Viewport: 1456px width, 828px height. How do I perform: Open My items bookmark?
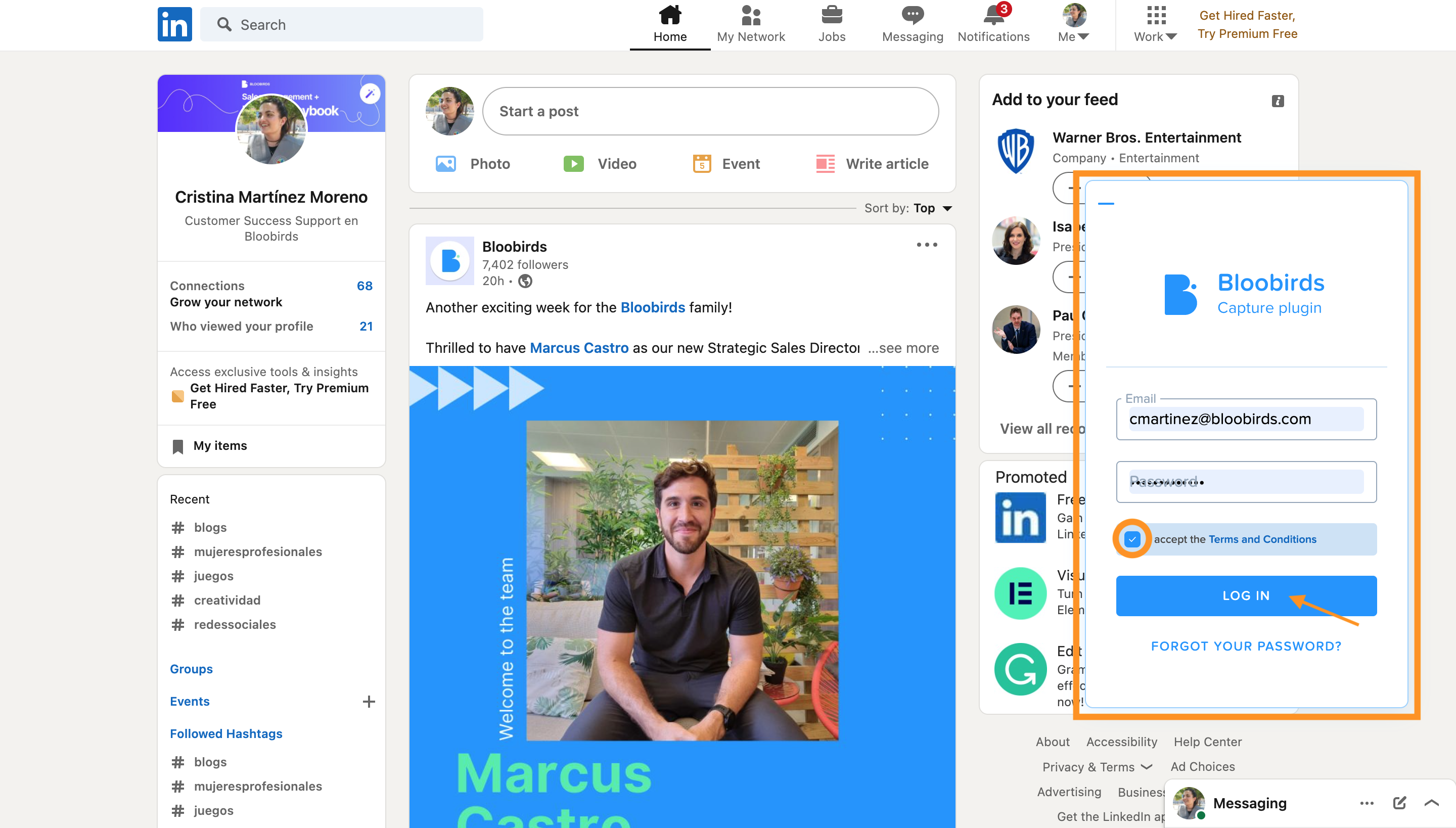(210, 446)
